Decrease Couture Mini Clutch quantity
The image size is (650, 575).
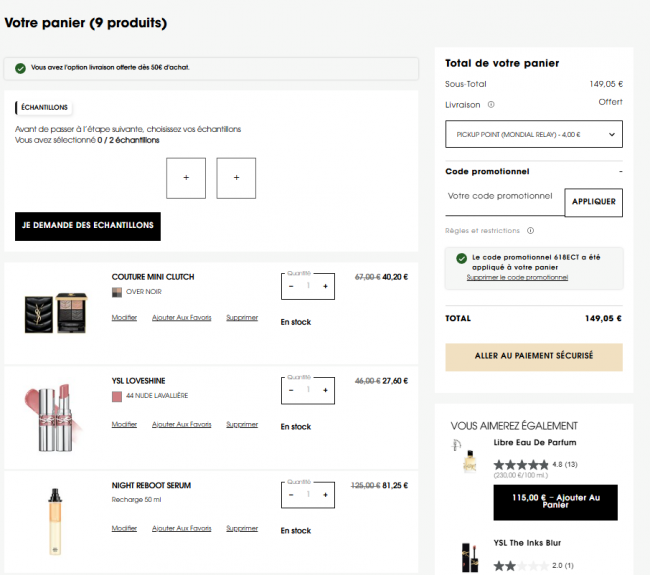tap(291, 286)
